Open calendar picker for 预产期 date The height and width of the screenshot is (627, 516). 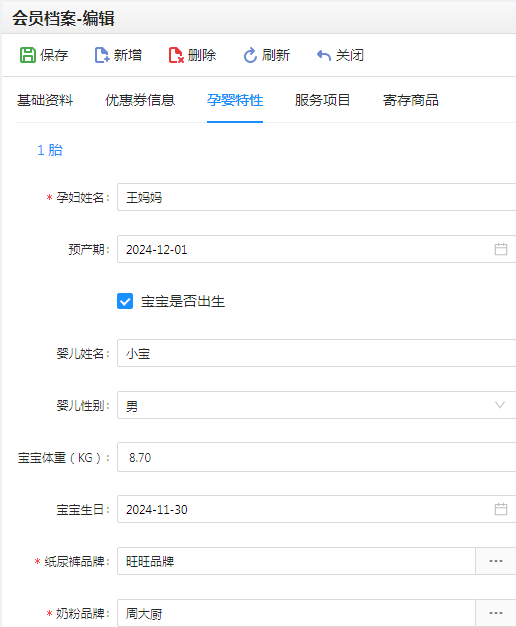[501, 249]
